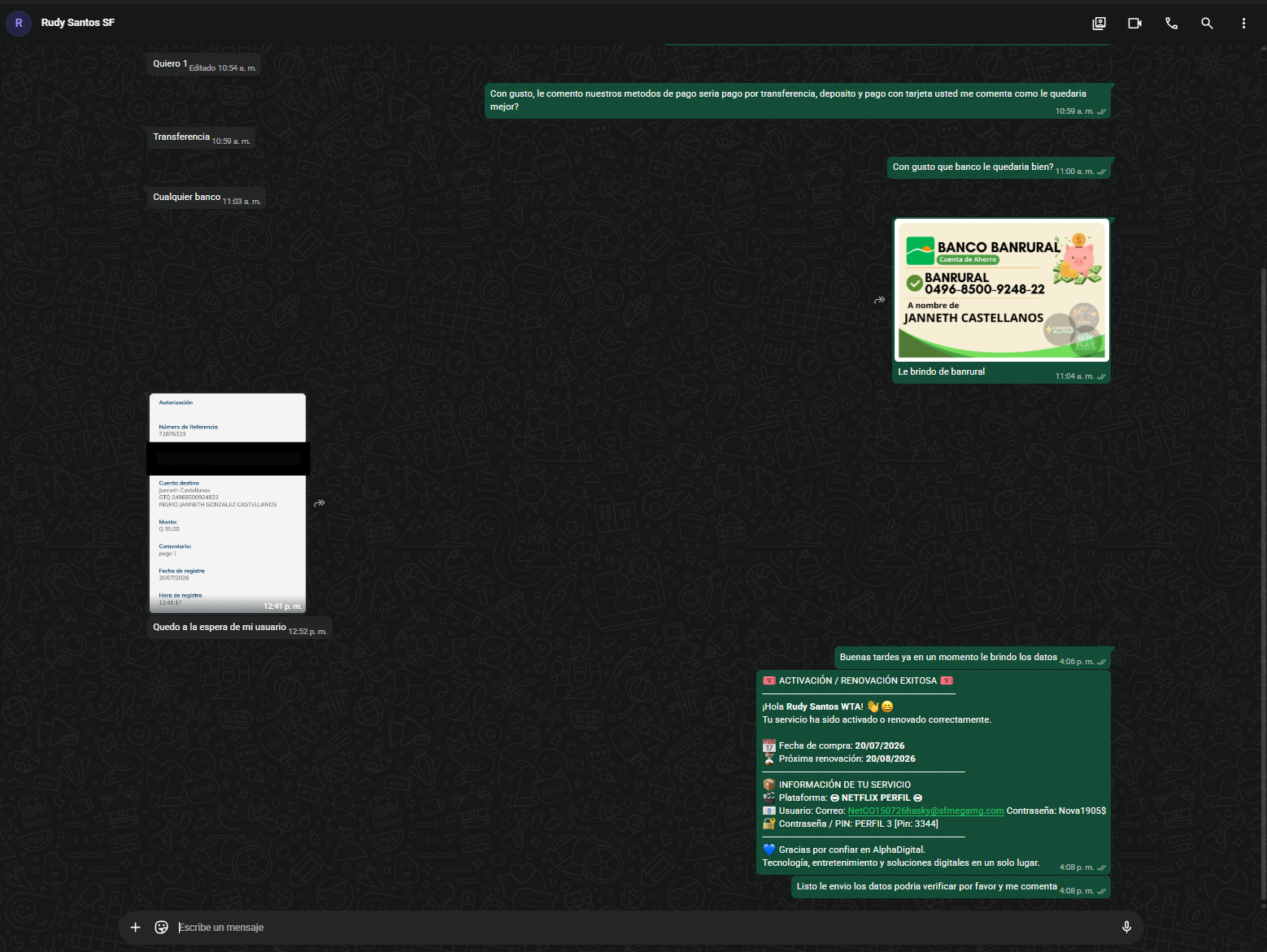The image size is (1267, 952).
Task: Click the "Próxima renovación: 20/08/2026" line
Action: point(839,759)
